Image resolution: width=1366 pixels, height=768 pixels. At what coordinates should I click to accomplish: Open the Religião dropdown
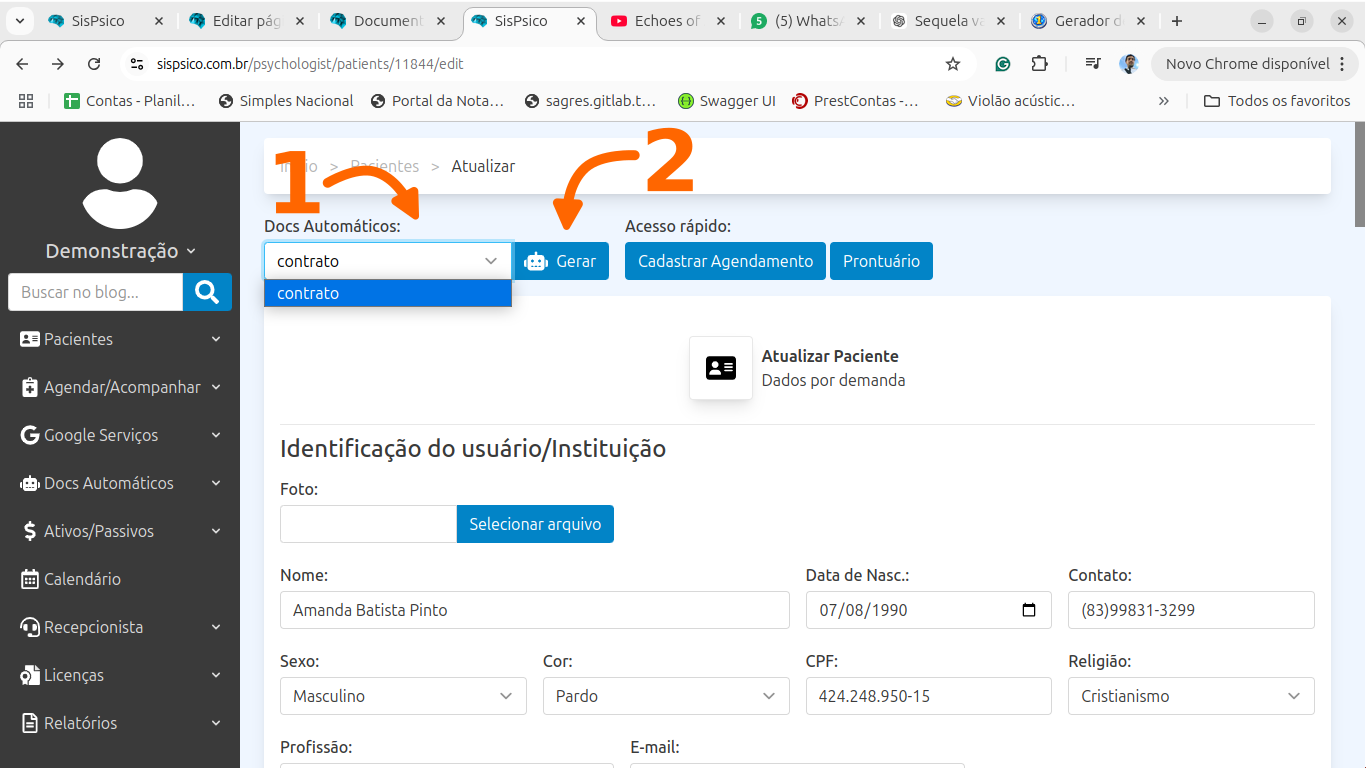pos(1191,696)
